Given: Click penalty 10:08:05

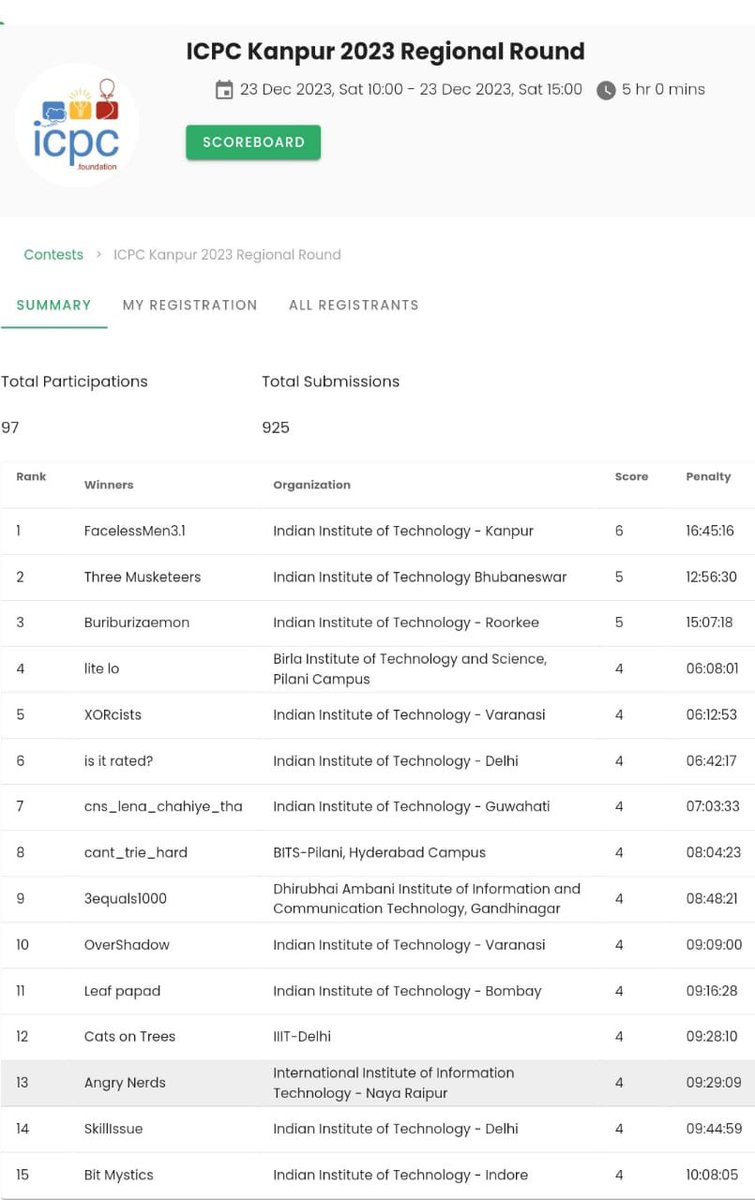Looking at the screenshot, I should tap(712, 1175).
